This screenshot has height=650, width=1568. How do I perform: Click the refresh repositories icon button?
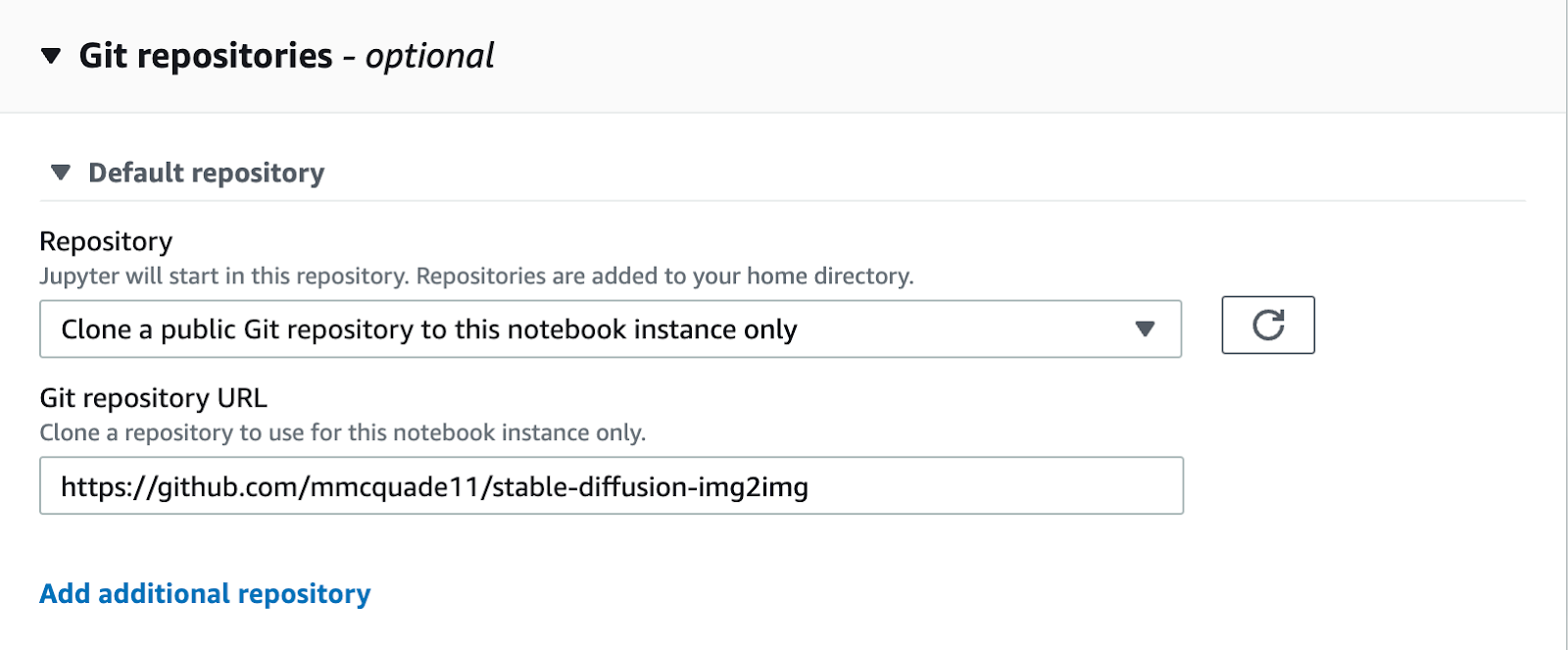click(1267, 325)
